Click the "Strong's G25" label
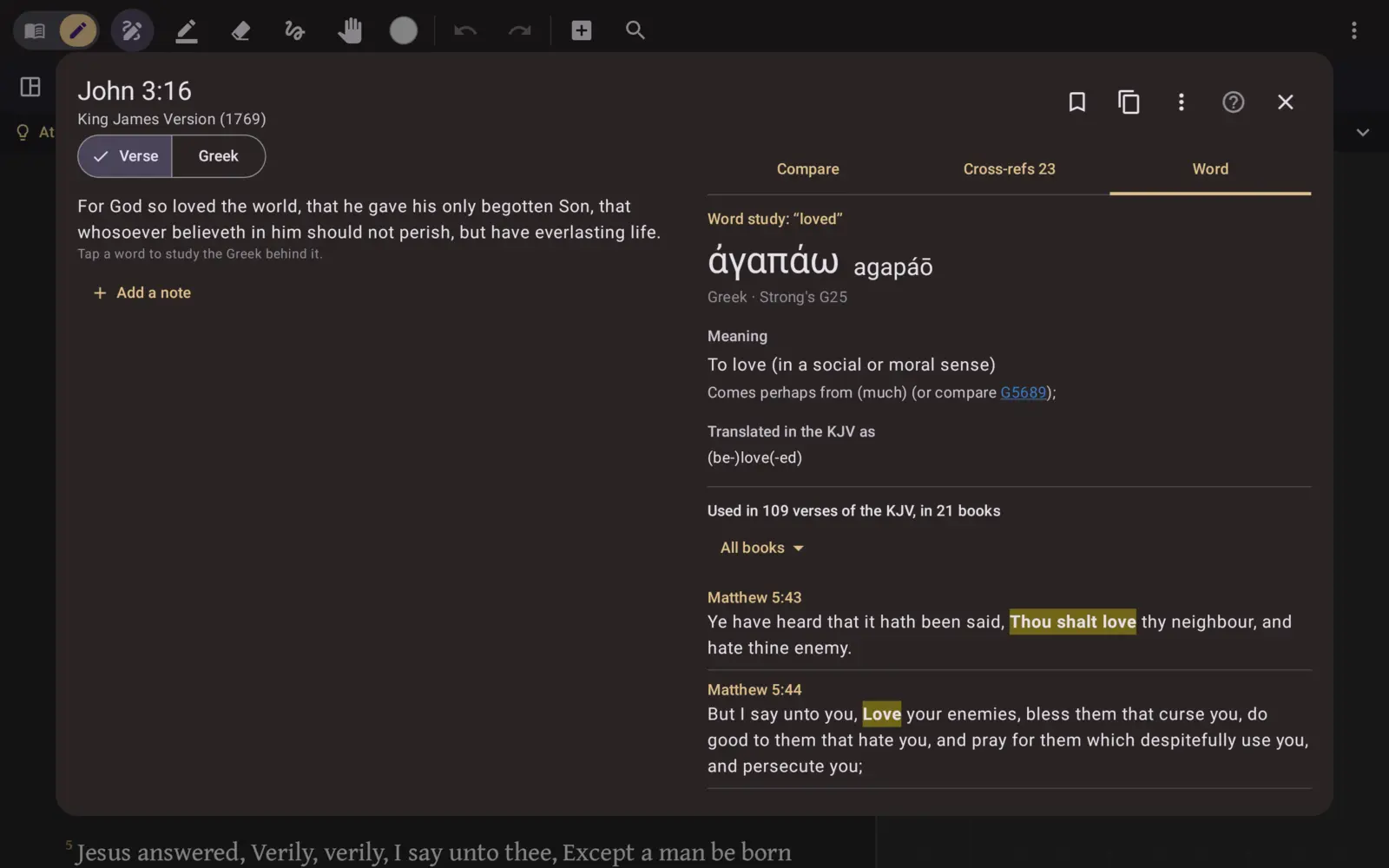1389x868 pixels. 803,297
